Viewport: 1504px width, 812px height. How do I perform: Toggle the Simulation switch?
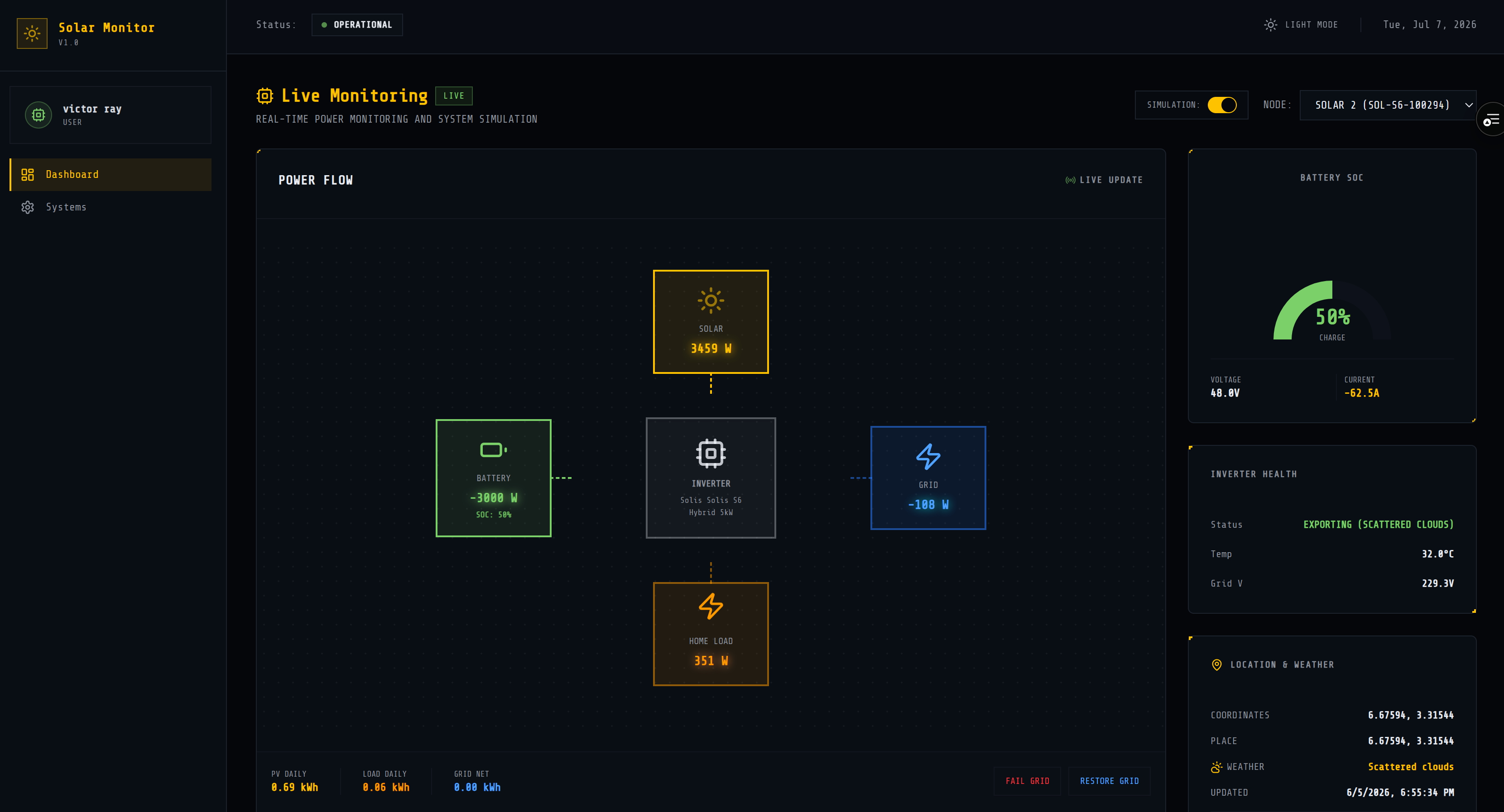(x=1222, y=105)
